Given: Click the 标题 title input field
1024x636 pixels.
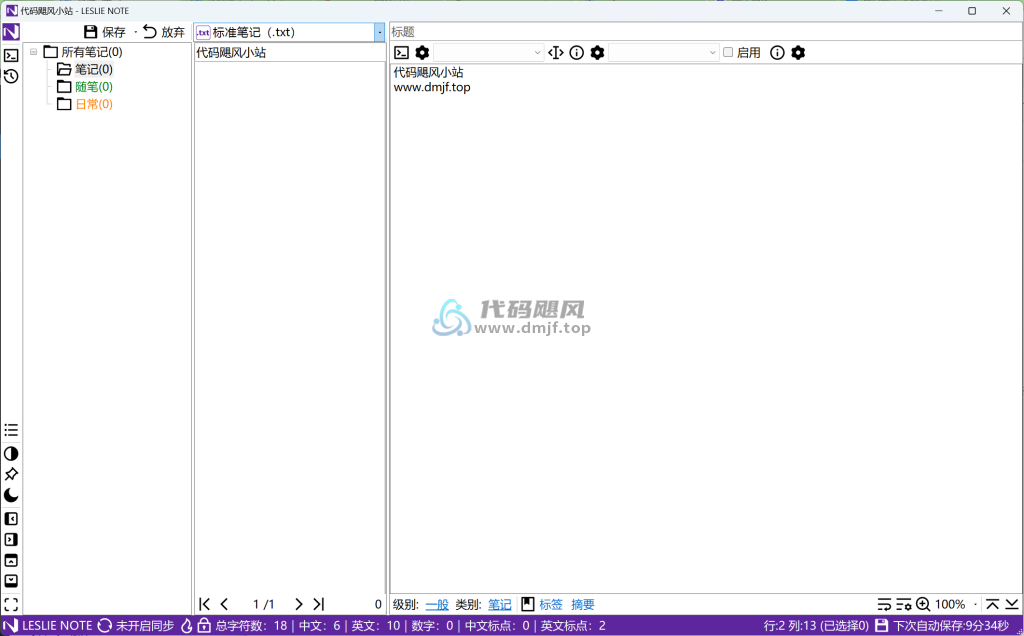Looking at the screenshot, I should coord(705,32).
